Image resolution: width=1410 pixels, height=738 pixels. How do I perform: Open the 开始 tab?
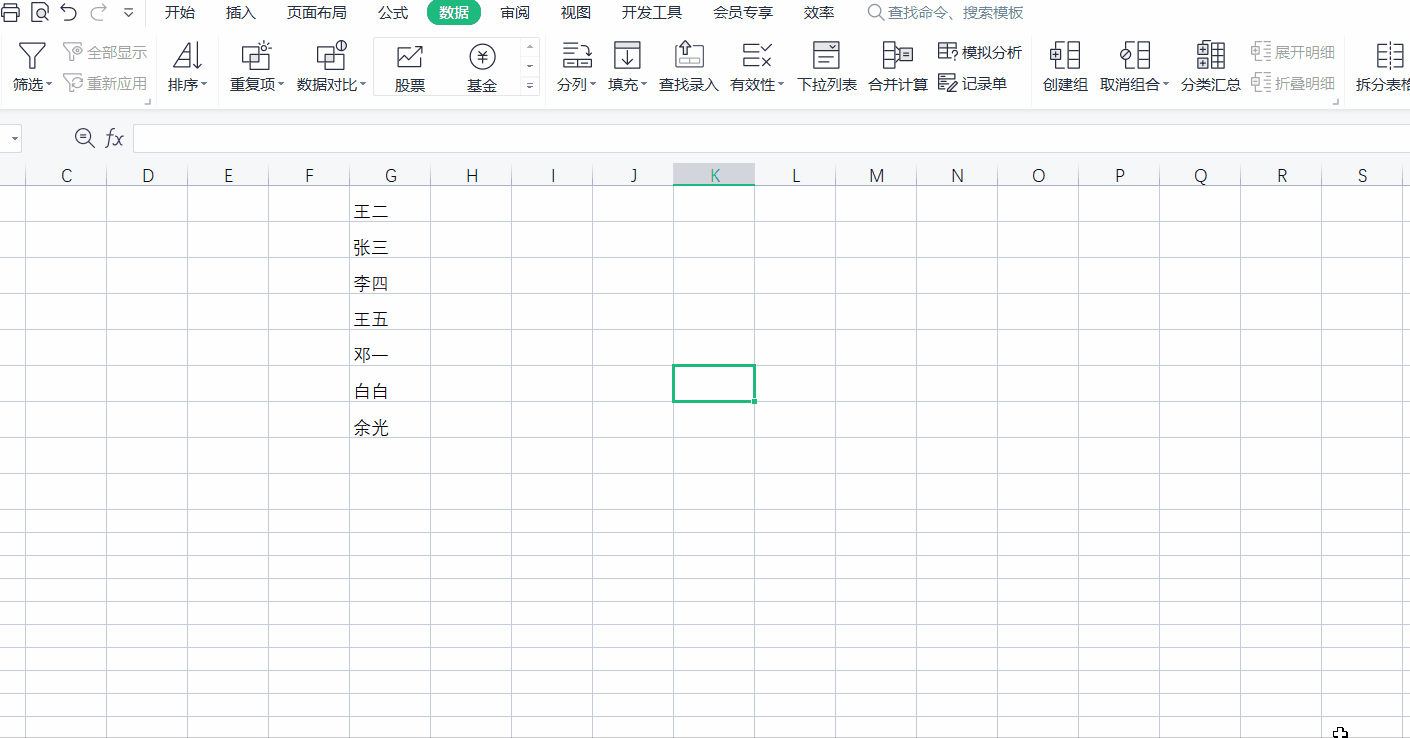coord(180,13)
